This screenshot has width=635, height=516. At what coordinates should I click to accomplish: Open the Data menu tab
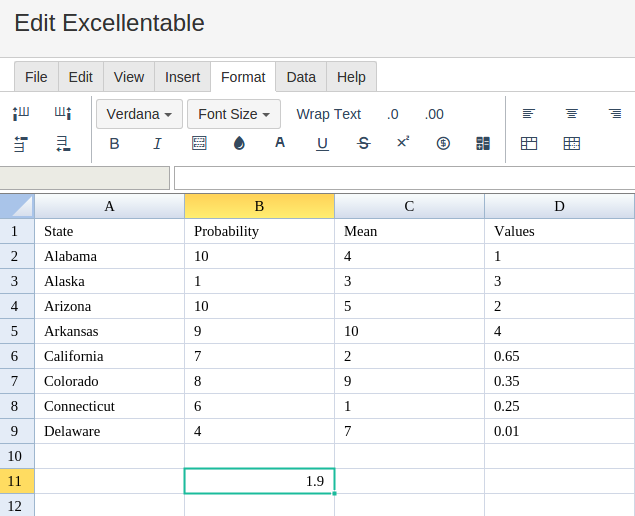coord(301,77)
